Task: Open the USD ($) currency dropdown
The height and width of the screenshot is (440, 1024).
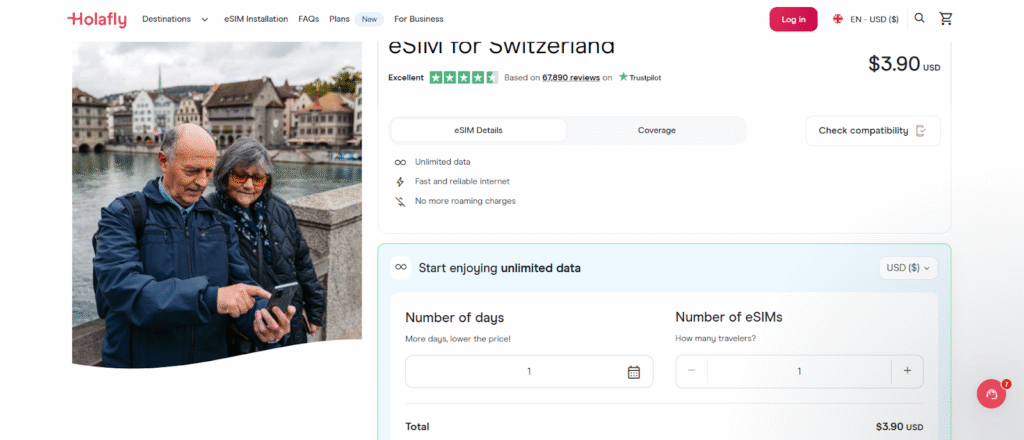Action: coord(908,268)
